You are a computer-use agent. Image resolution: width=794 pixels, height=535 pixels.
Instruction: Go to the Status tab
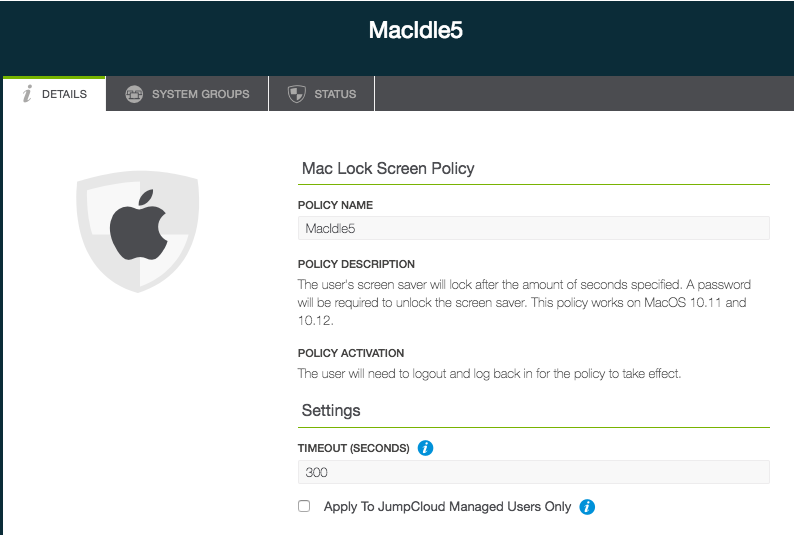point(322,94)
